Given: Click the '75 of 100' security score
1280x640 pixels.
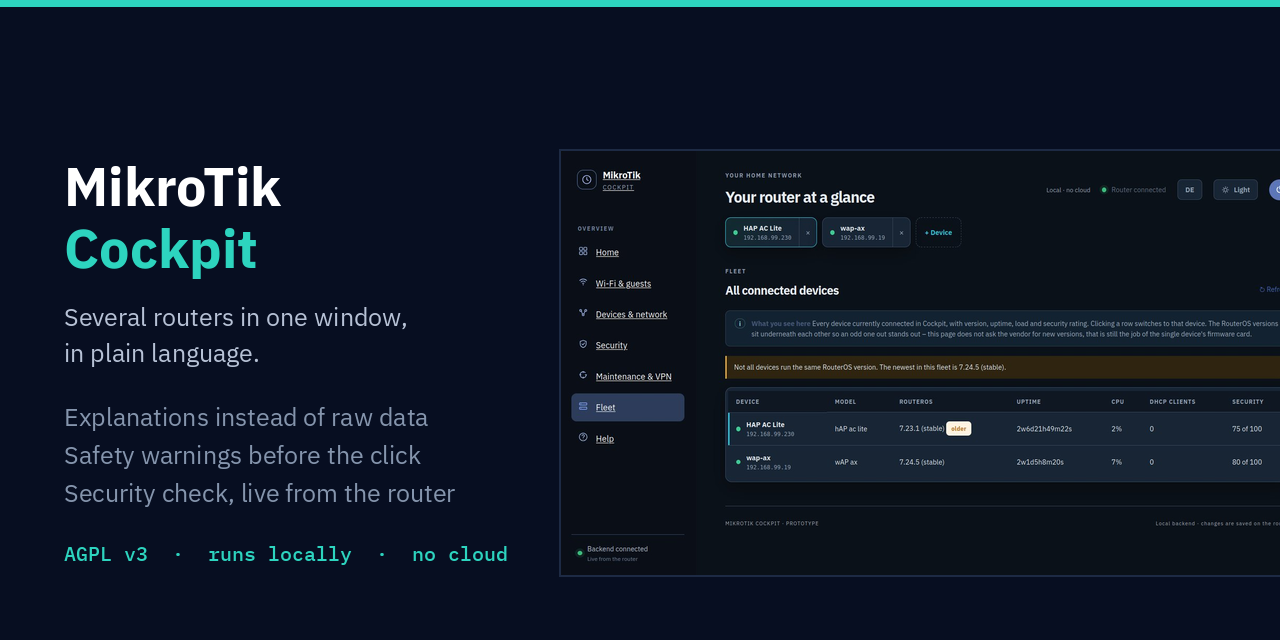Looking at the screenshot, I should [x=1247, y=429].
